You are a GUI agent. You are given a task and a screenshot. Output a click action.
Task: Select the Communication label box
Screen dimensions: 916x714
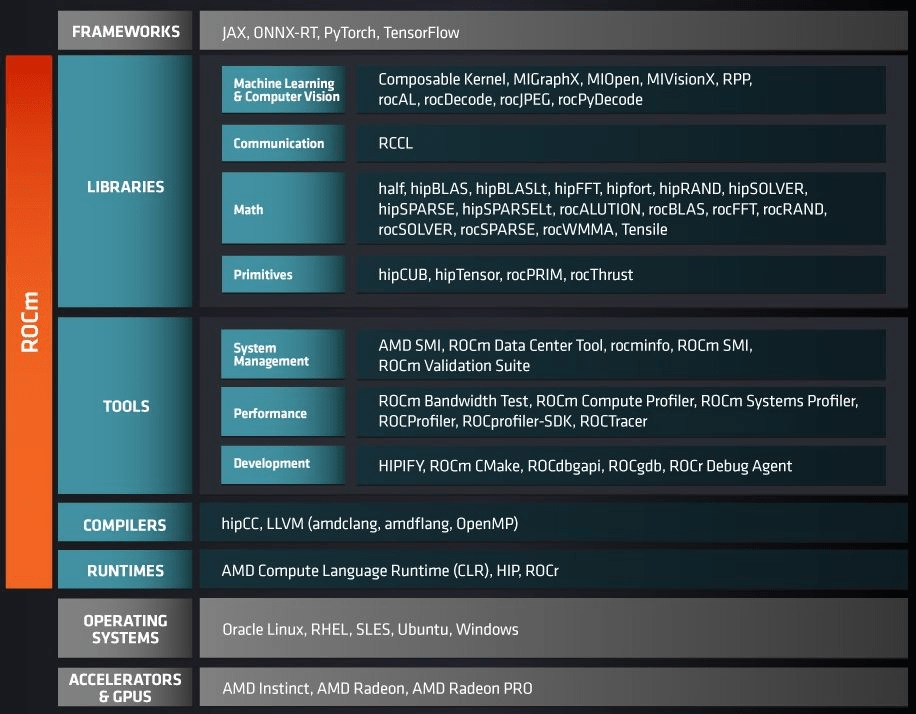click(283, 143)
